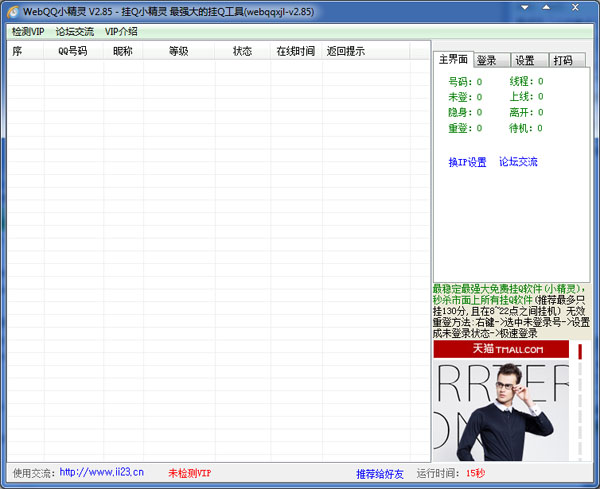
Task: Sort by the 等级 column header
Action: tap(179, 51)
